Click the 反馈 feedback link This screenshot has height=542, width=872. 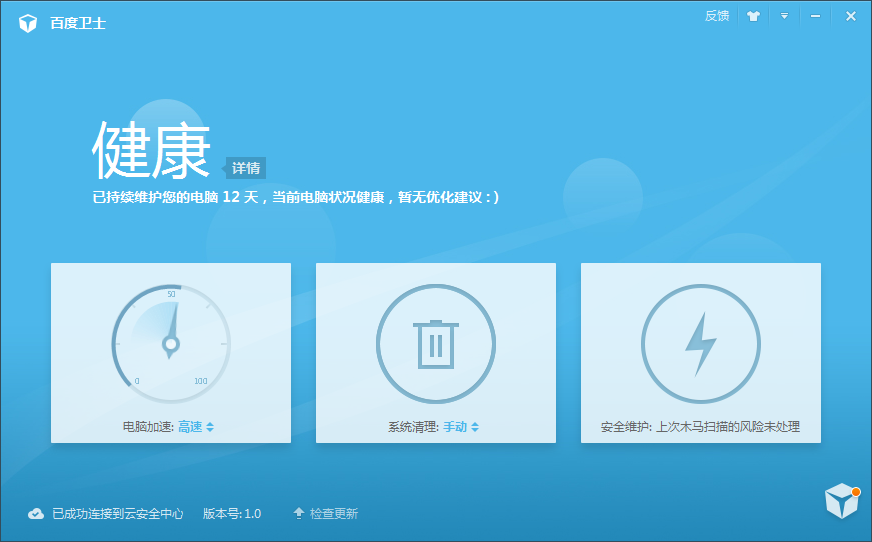(717, 16)
